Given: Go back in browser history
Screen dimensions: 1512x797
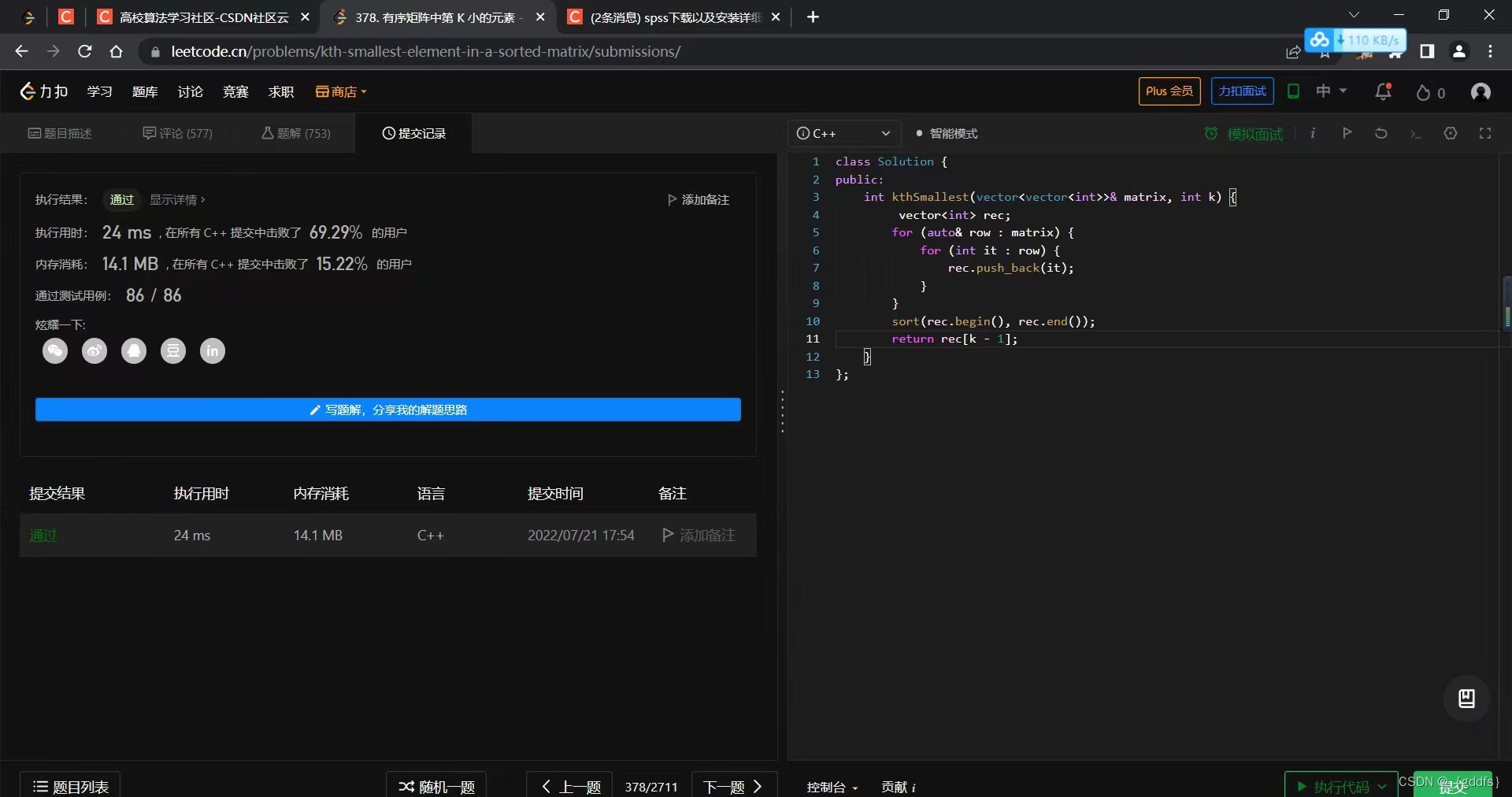Looking at the screenshot, I should pyautogui.click(x=21, y=51).
